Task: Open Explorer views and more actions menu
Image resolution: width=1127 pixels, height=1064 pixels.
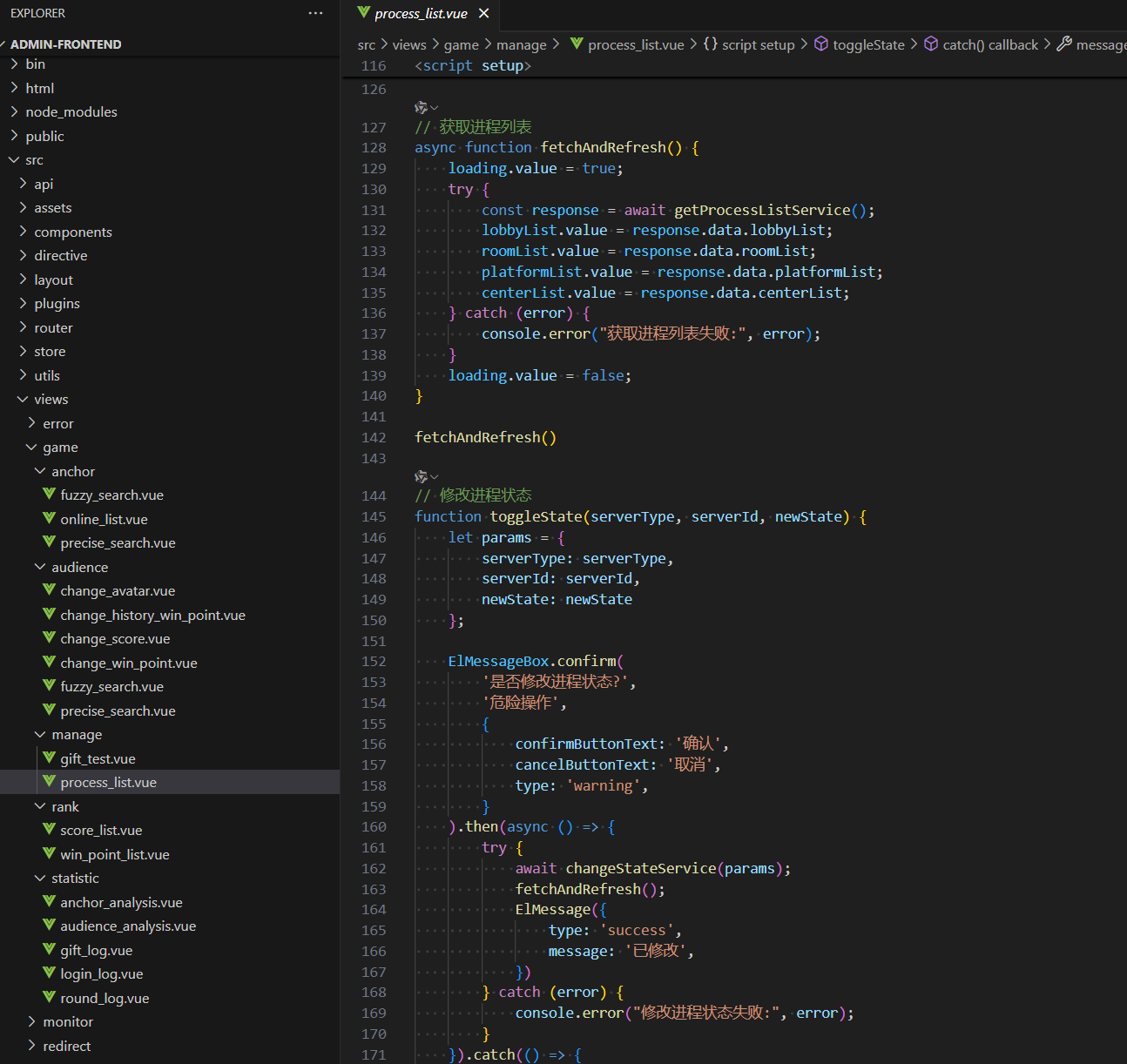Action: click(x=315, y=13)
